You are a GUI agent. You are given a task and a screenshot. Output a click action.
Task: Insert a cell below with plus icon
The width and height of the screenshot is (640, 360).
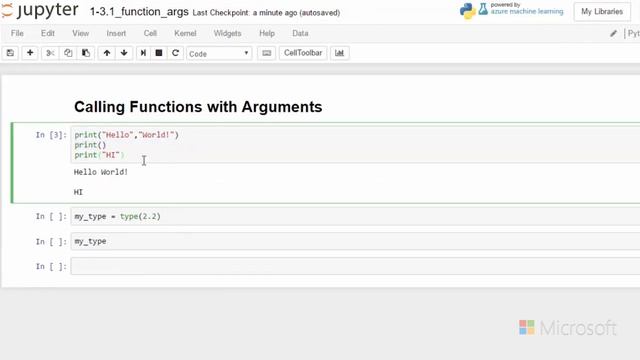(30, 53)
